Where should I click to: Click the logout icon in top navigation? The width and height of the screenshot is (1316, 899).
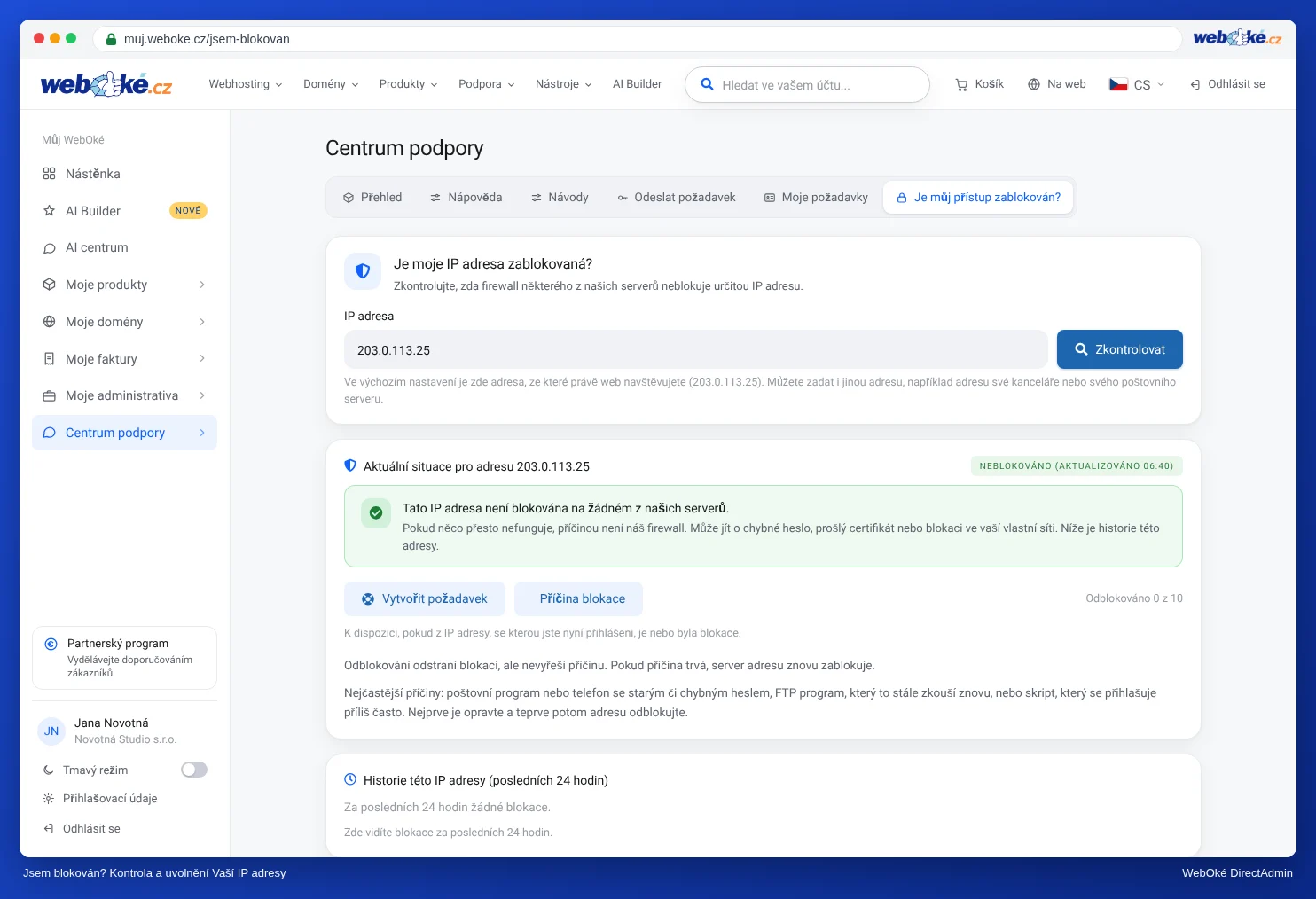1195,85
